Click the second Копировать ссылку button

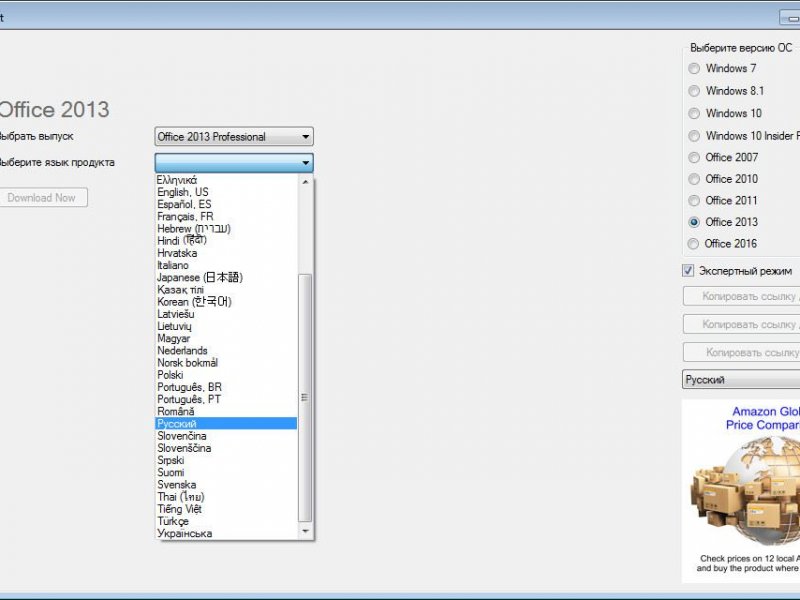pyautogui.click(x=741, y=324)
